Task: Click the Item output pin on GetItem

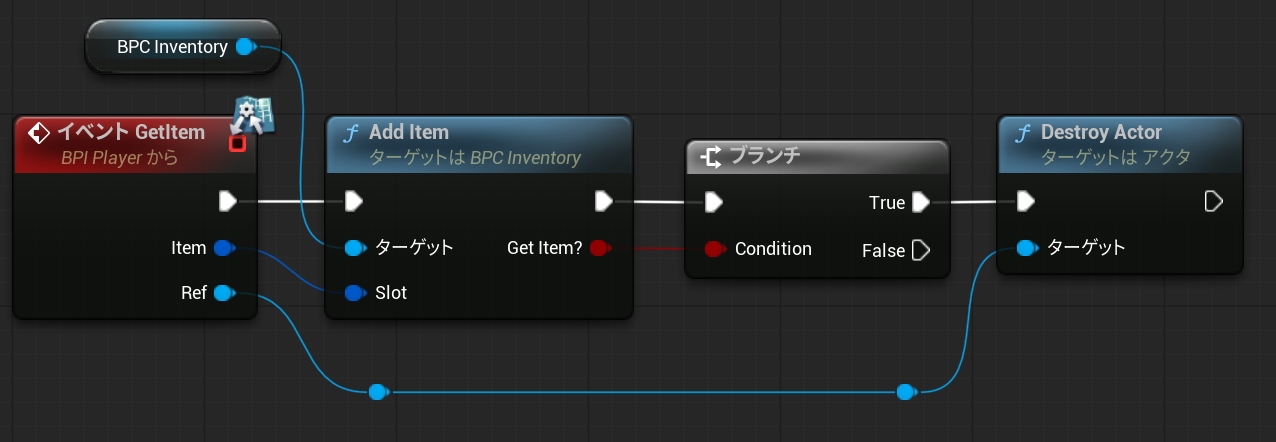Action: click(223, 248)
